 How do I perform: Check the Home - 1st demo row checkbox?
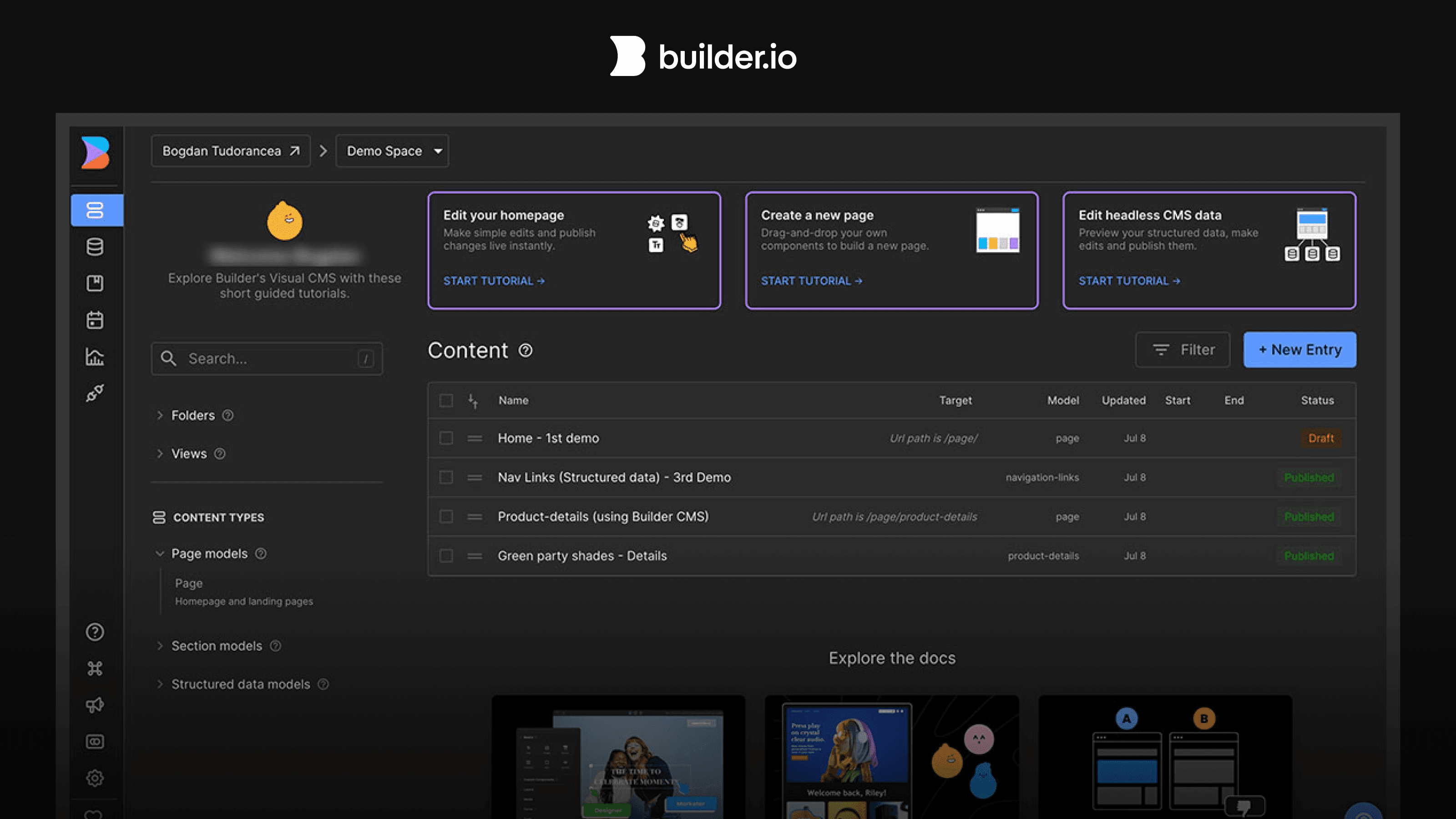pos(446,438)
